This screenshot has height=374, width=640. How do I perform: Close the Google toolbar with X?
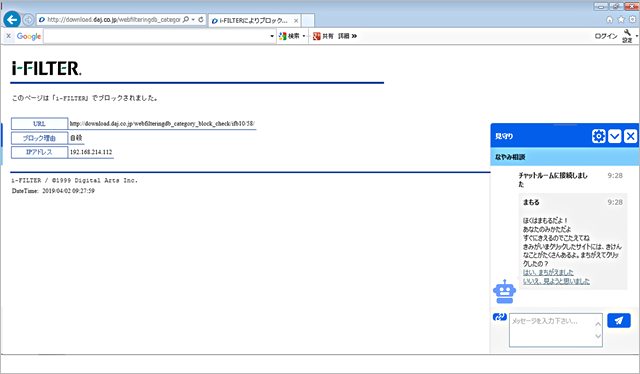point(9,36)
